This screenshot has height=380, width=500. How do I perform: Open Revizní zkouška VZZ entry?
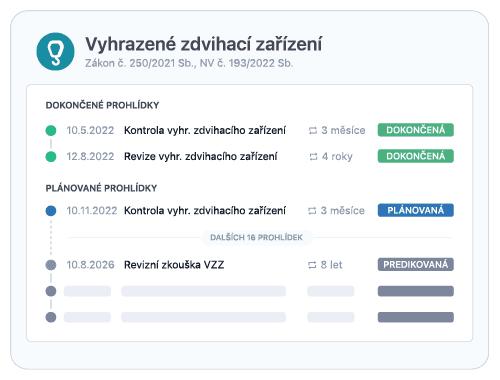(x=174, y=265)
